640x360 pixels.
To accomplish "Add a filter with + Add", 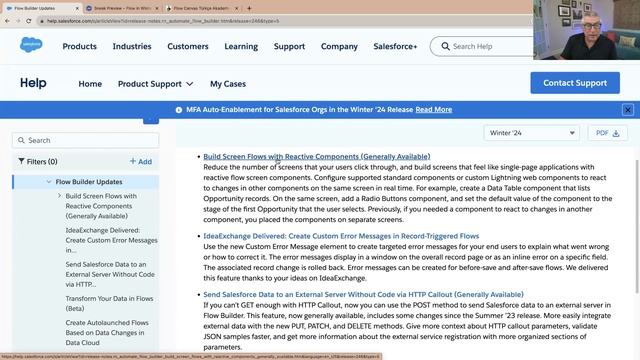I will click(141, 162).
